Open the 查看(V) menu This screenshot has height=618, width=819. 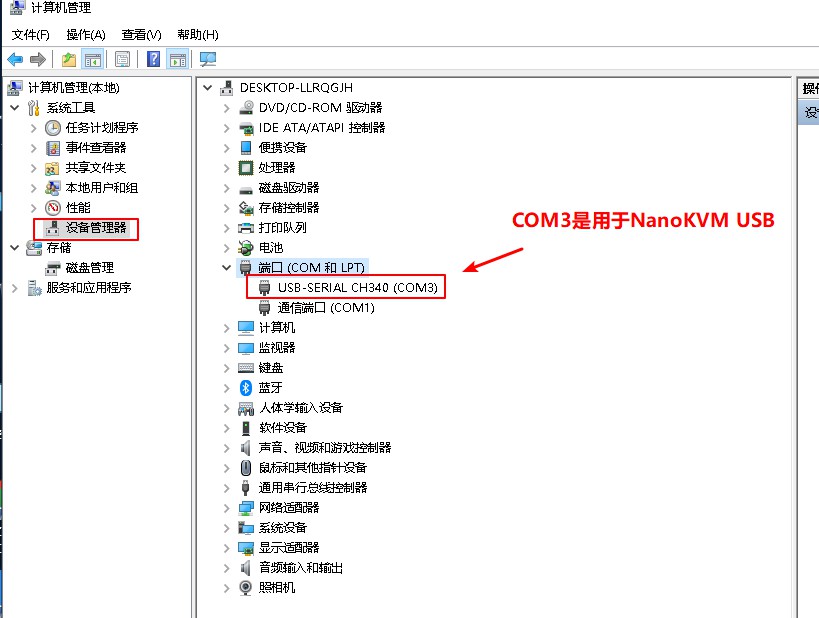tap(142, 34)
